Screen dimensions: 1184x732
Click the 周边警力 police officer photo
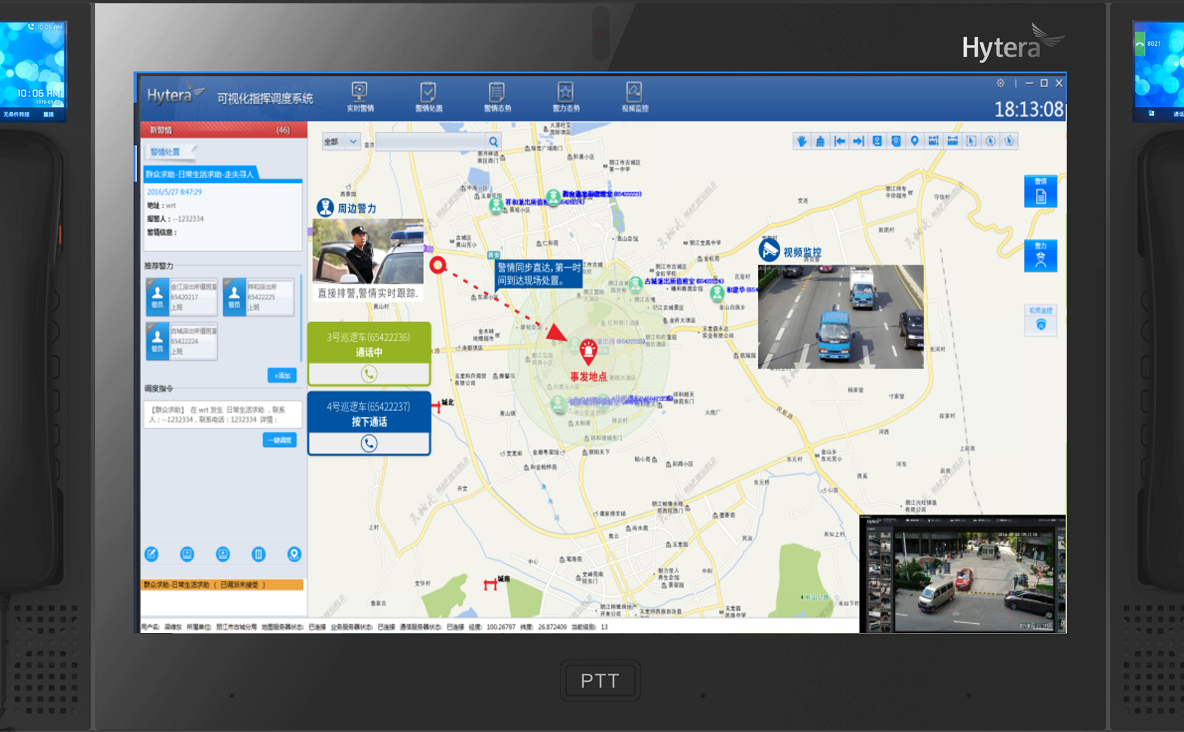pyautogui.click(x=368, y=252)
